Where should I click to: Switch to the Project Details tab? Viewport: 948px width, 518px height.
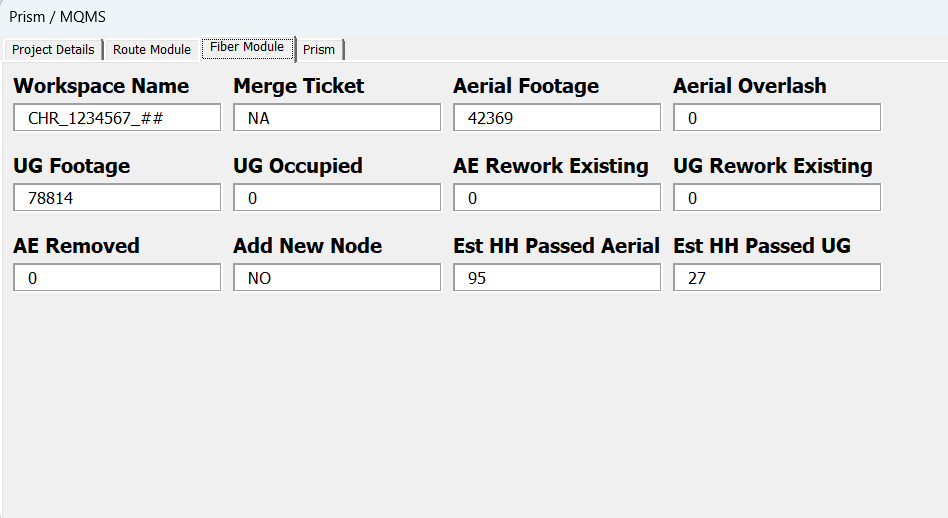tap(53, 50)
